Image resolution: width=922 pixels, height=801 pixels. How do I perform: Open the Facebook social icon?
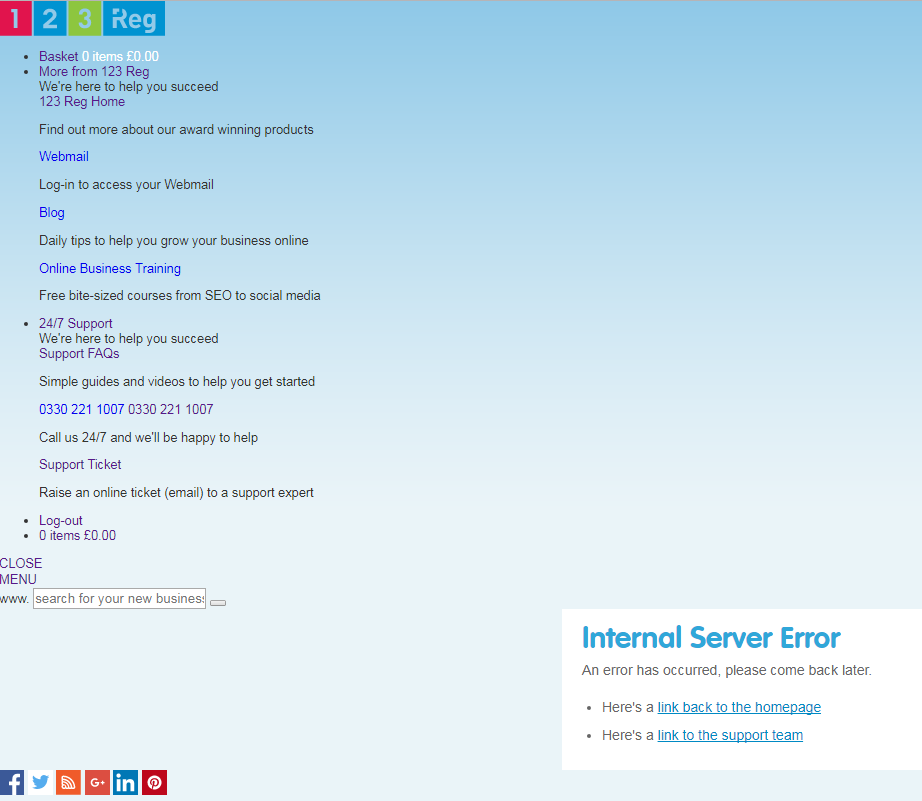(12, 783)
